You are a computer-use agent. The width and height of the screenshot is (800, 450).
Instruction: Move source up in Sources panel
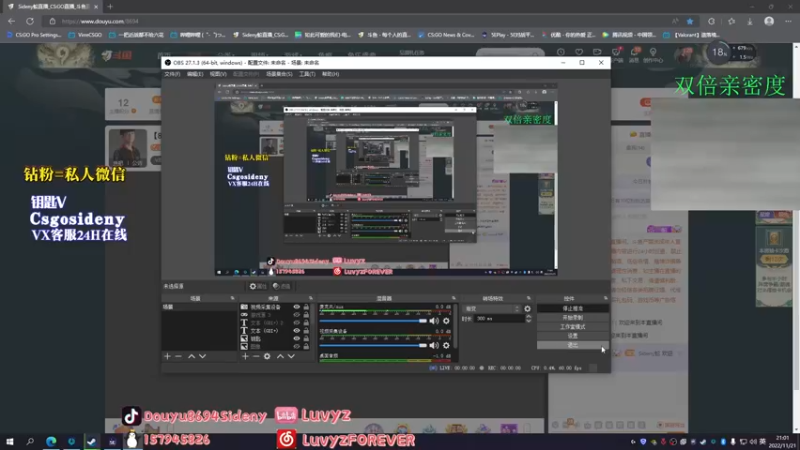(x=280, y=356)
